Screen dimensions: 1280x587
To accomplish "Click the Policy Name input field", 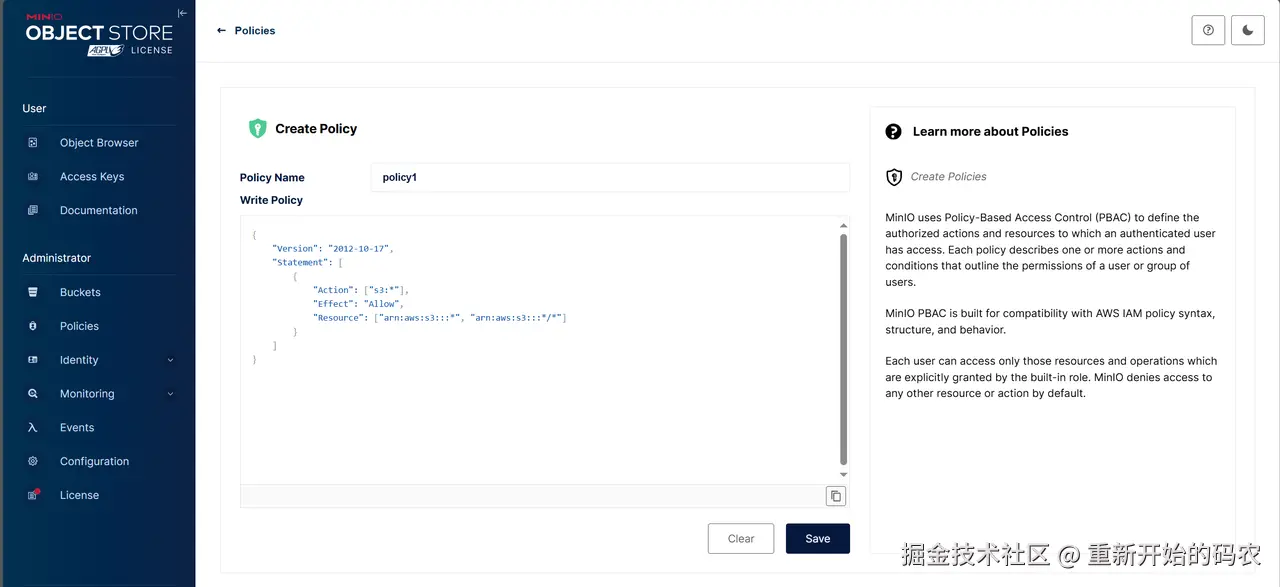I will [610, 177].
